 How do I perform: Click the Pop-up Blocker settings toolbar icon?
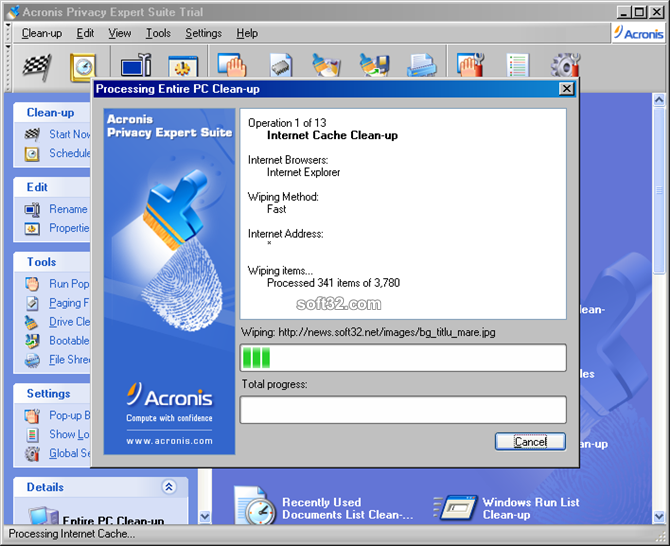tap(470, 65)
